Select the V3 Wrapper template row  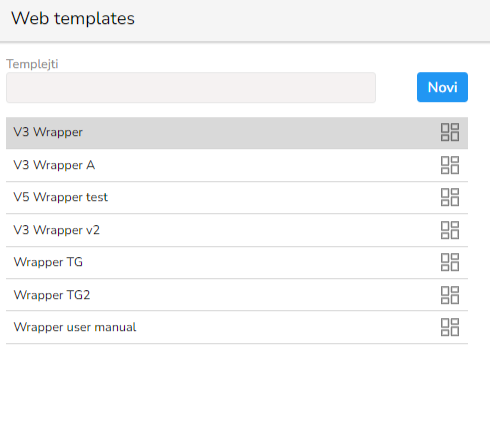click(237, 133)
